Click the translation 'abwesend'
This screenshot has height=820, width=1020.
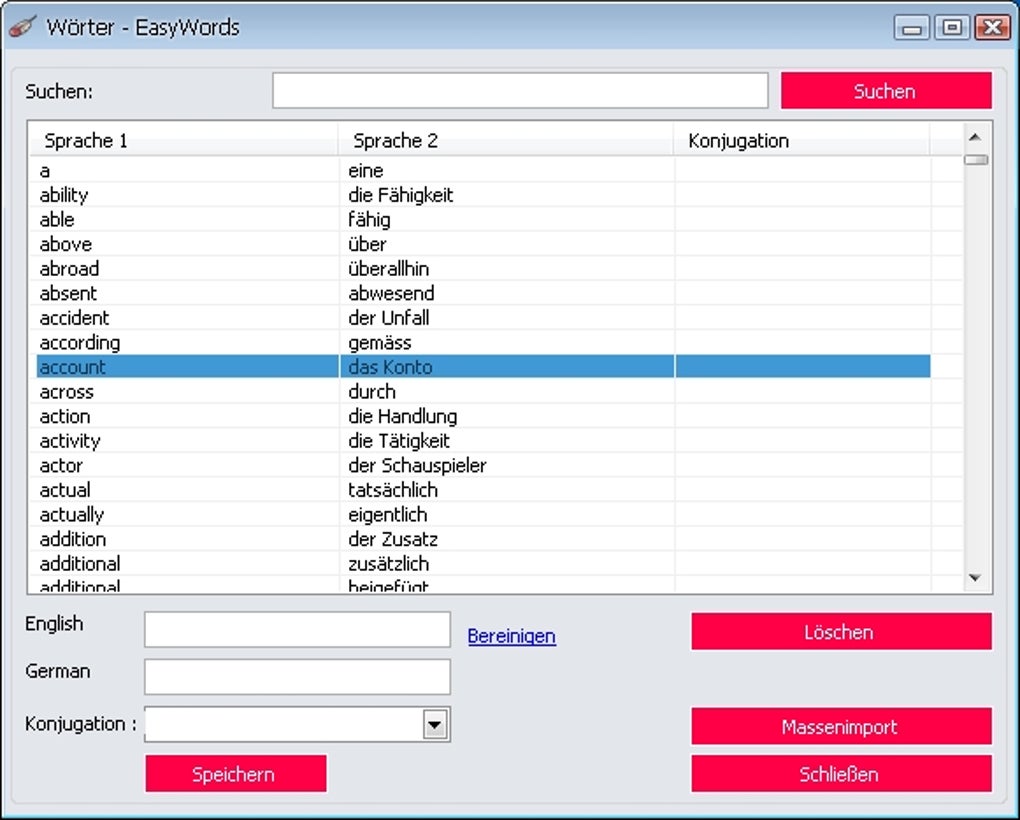[391, 293]
